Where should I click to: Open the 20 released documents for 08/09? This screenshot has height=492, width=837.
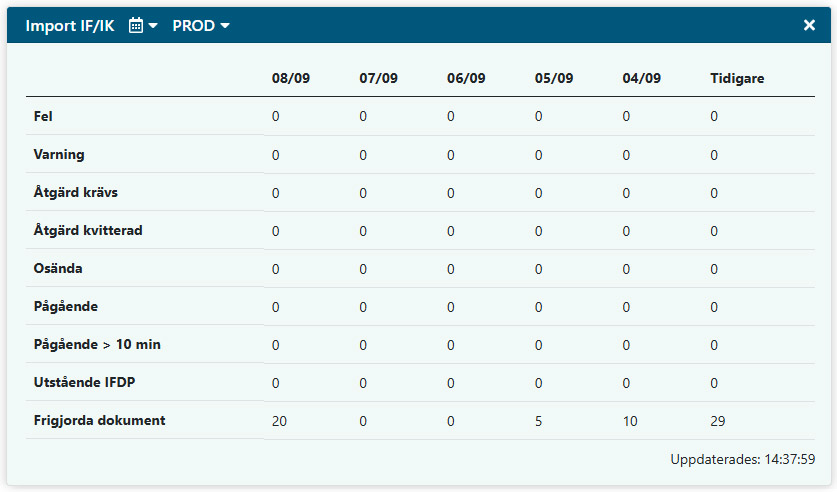click(280, 421)
